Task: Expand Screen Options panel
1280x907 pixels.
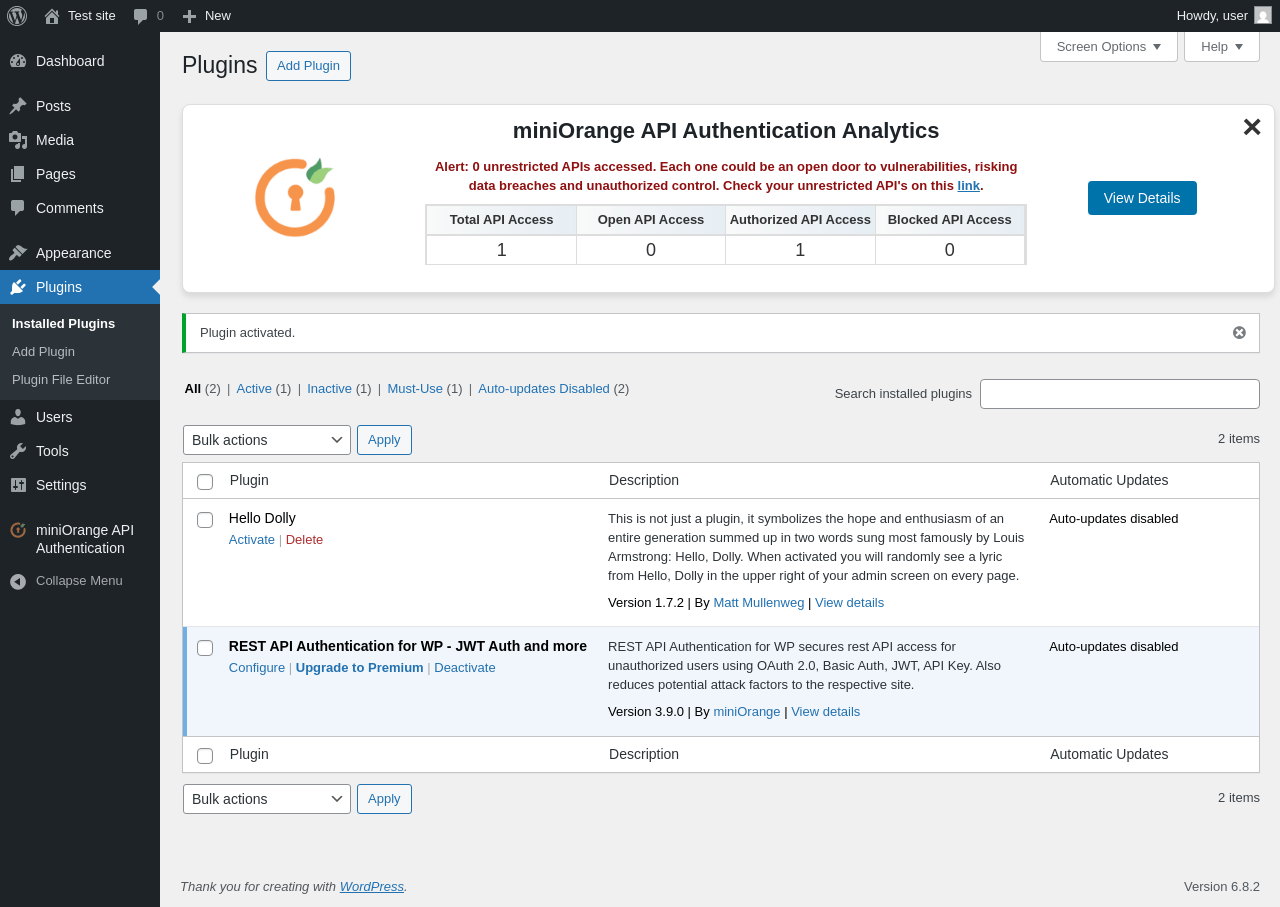Action: pos(1109,46)
